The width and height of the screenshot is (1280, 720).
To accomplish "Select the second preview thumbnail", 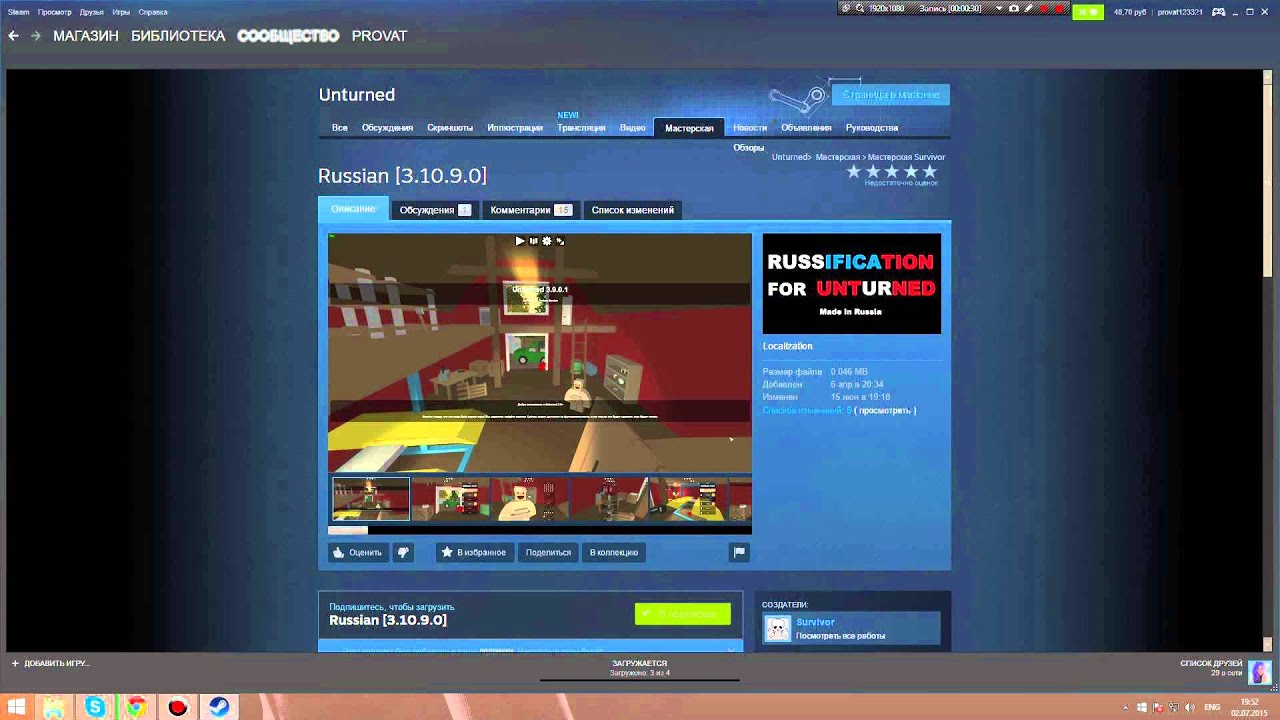I will (451, 499).
